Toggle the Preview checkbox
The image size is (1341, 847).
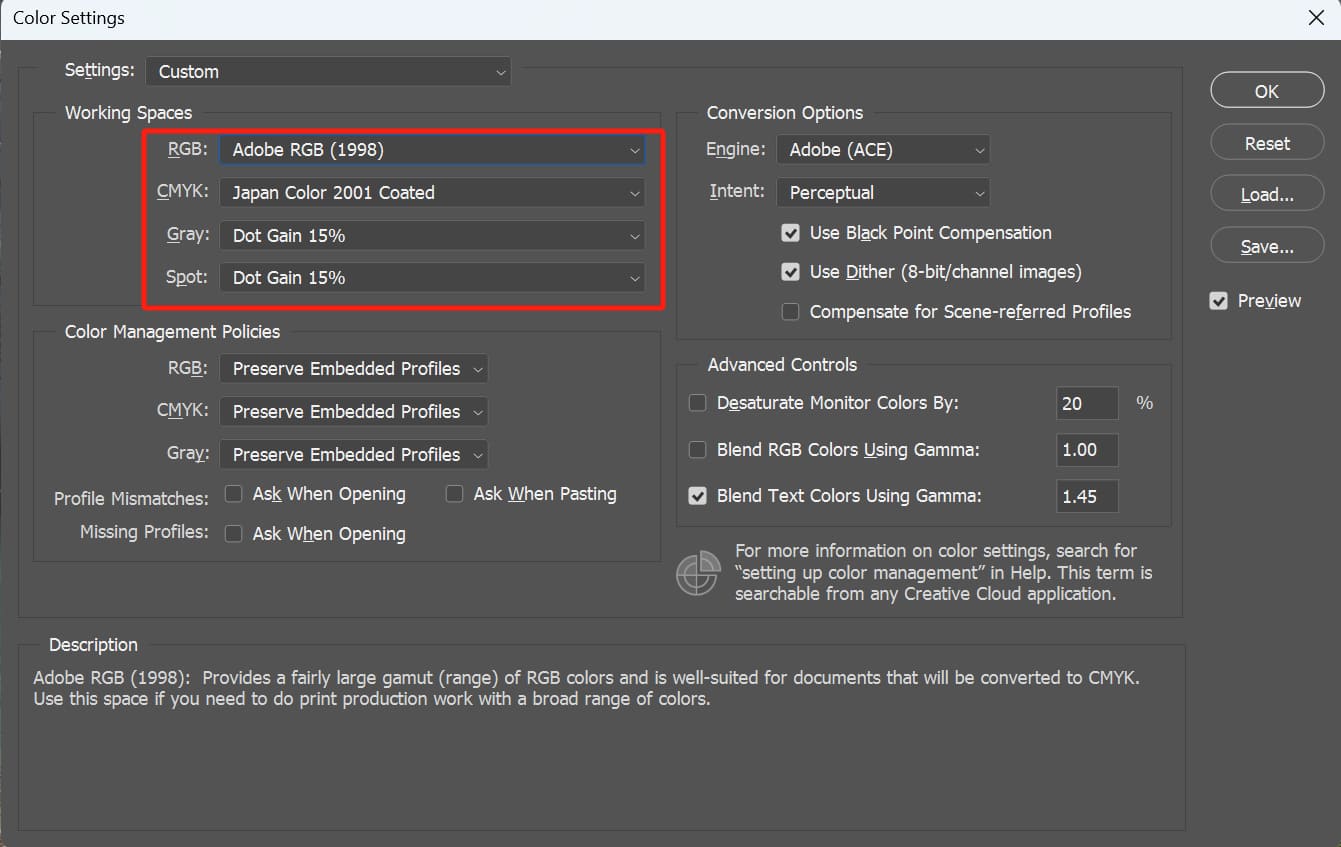coord(1218,301)
